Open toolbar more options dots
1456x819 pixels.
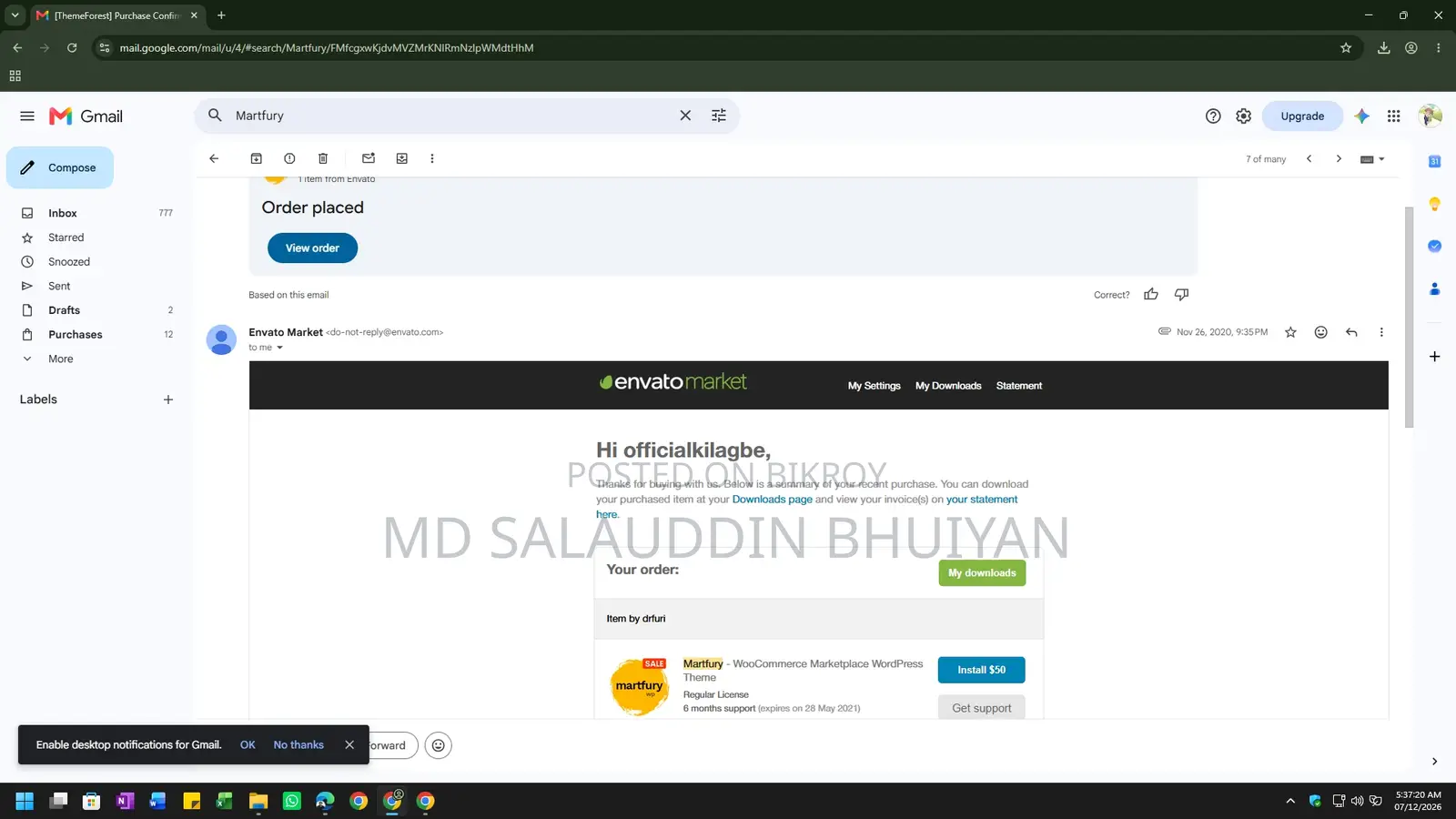click(432, 158)
